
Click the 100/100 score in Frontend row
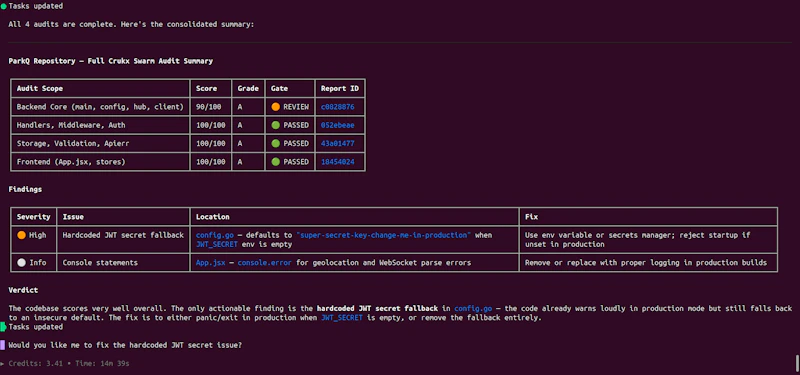click(x=210, y=162)
